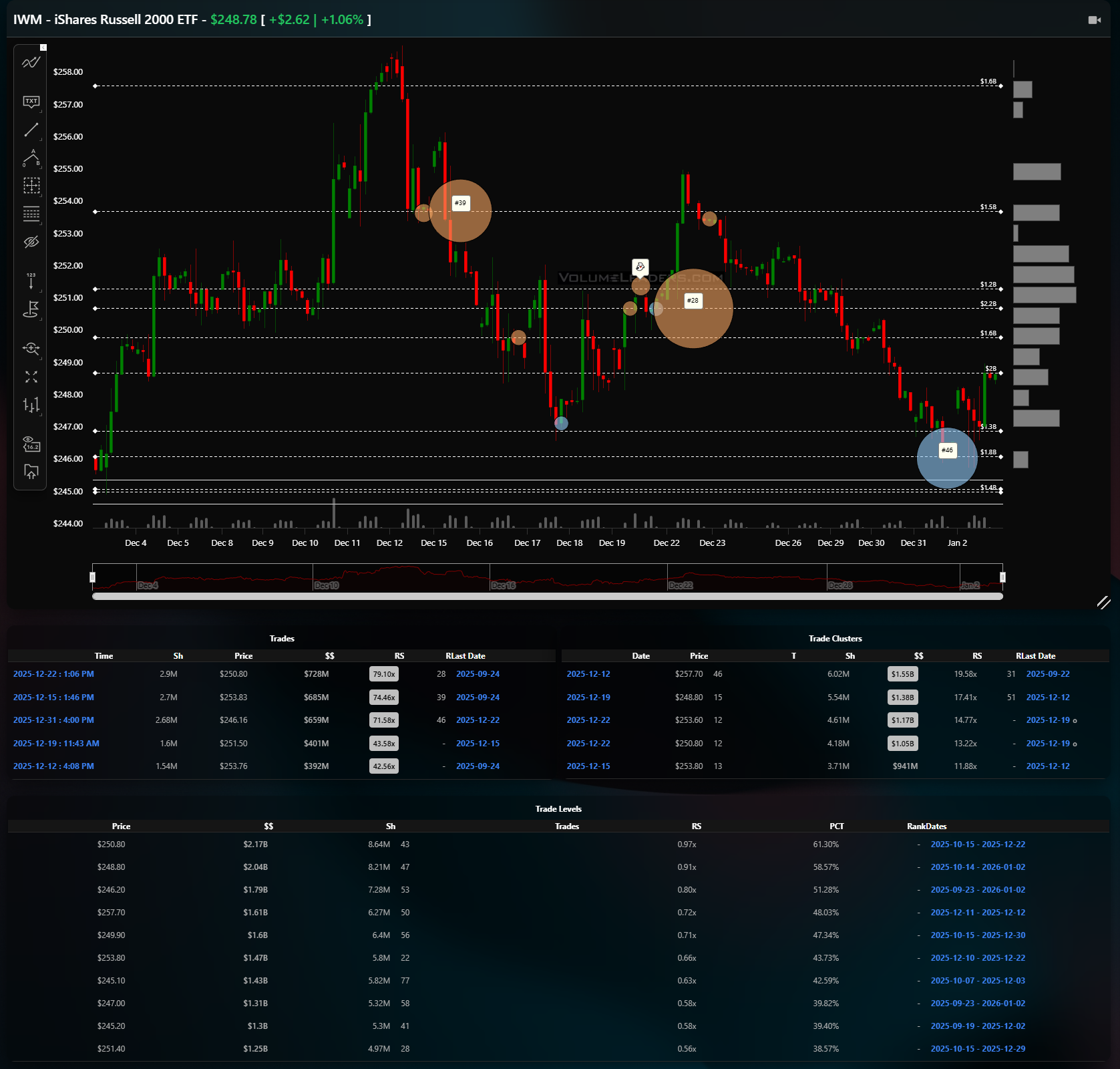Toggle the price label visibility icon

pos(31,444)
